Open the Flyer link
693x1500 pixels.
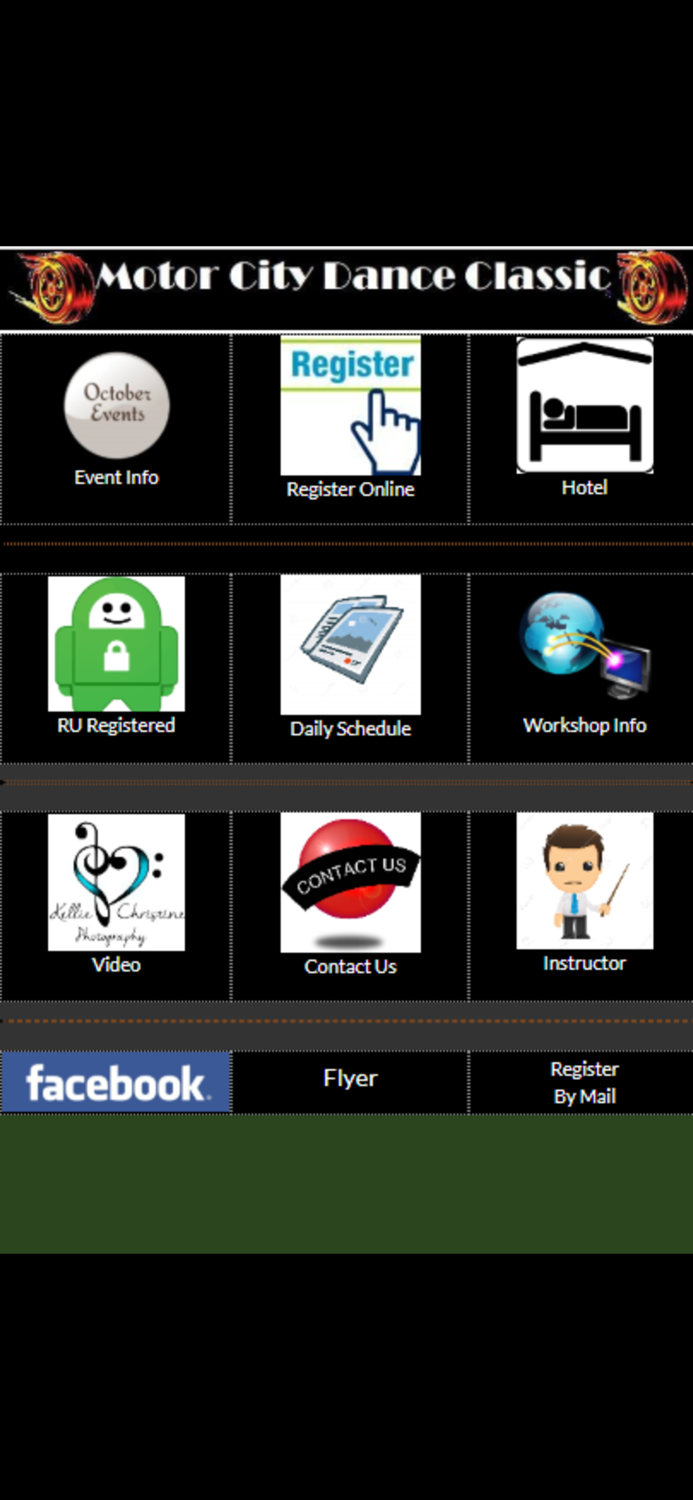[350, 1078]
